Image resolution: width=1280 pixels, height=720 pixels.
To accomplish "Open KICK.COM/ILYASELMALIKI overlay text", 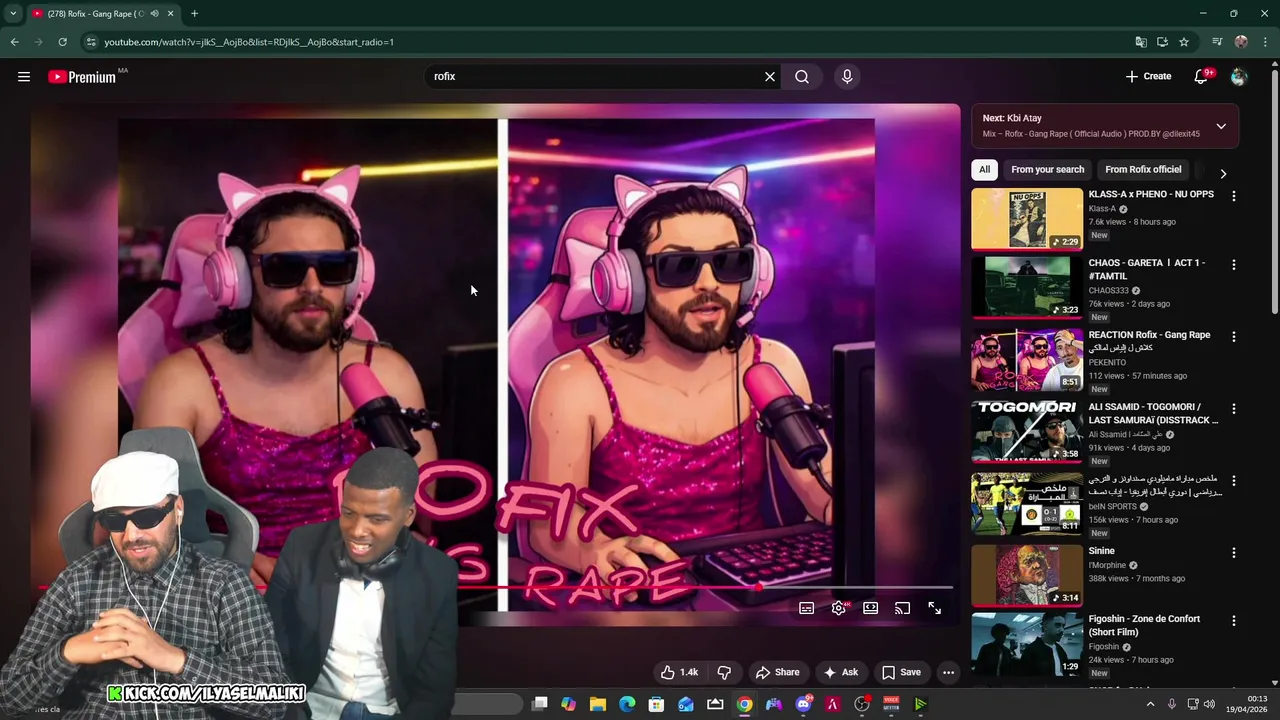I will pos(206,693).
